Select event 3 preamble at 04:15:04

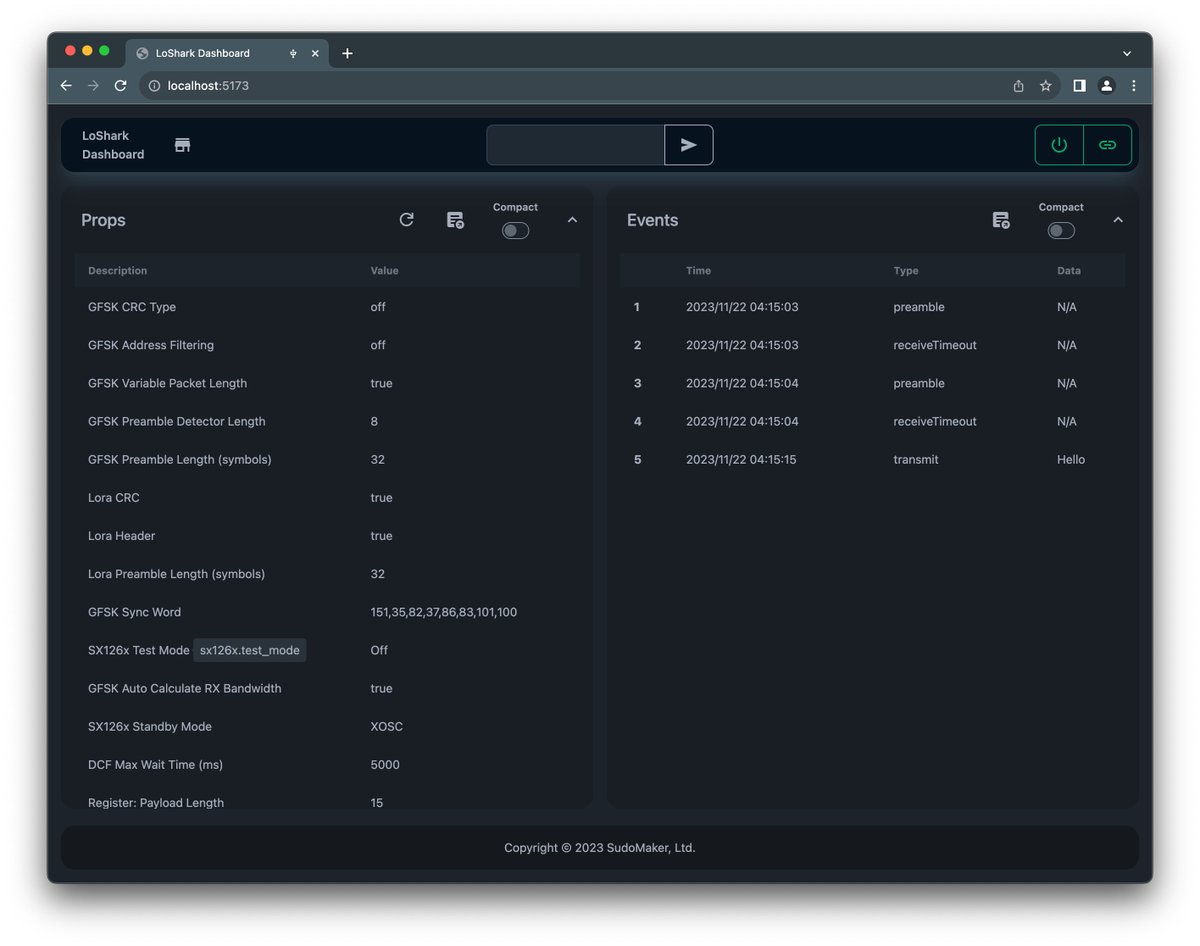[x=873, y=383]
